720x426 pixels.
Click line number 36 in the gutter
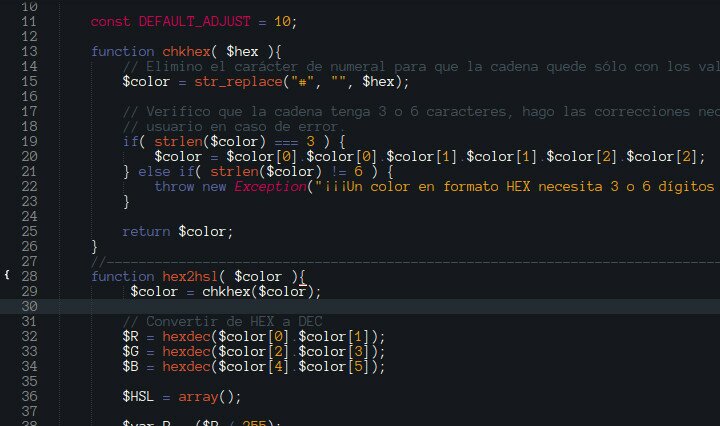click(x=29, y=396)
